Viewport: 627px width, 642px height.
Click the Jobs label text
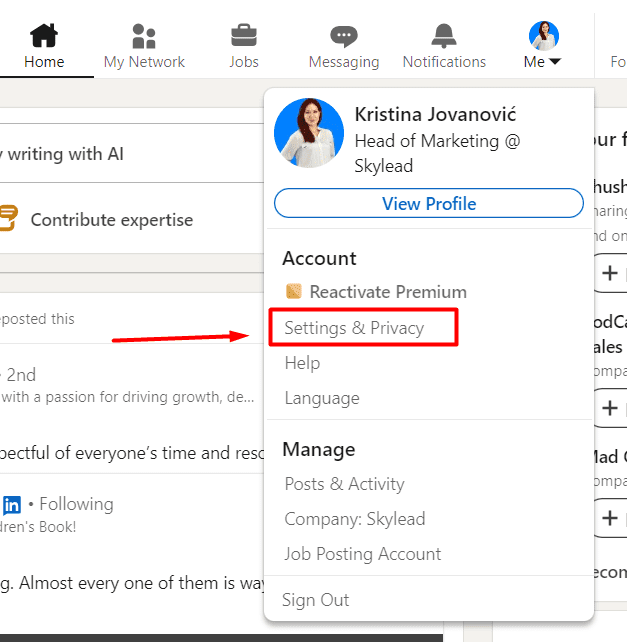(244, 62)
